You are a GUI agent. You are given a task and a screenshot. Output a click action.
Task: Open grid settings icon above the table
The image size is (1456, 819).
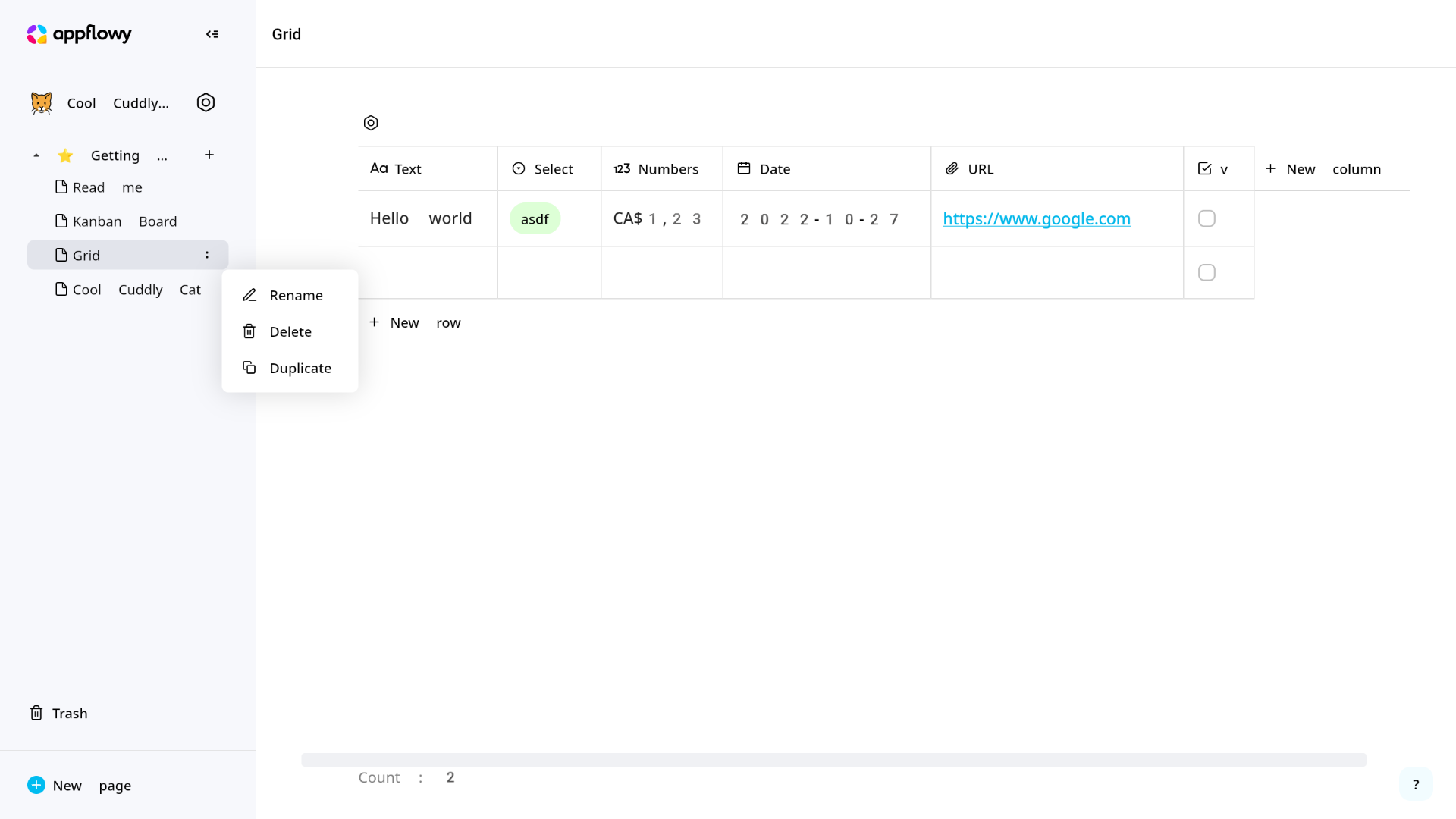pyautogui.click(x=371, y=123)
